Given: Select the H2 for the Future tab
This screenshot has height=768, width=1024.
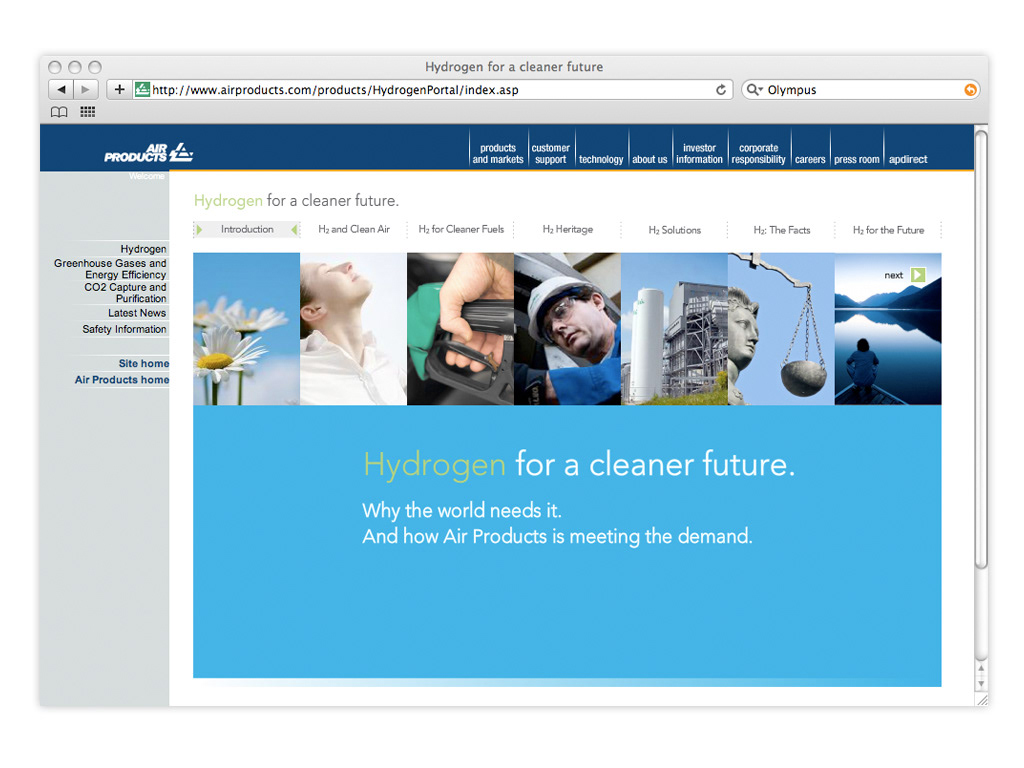Looking at the screenshot, I should click(x=888, y=230).
